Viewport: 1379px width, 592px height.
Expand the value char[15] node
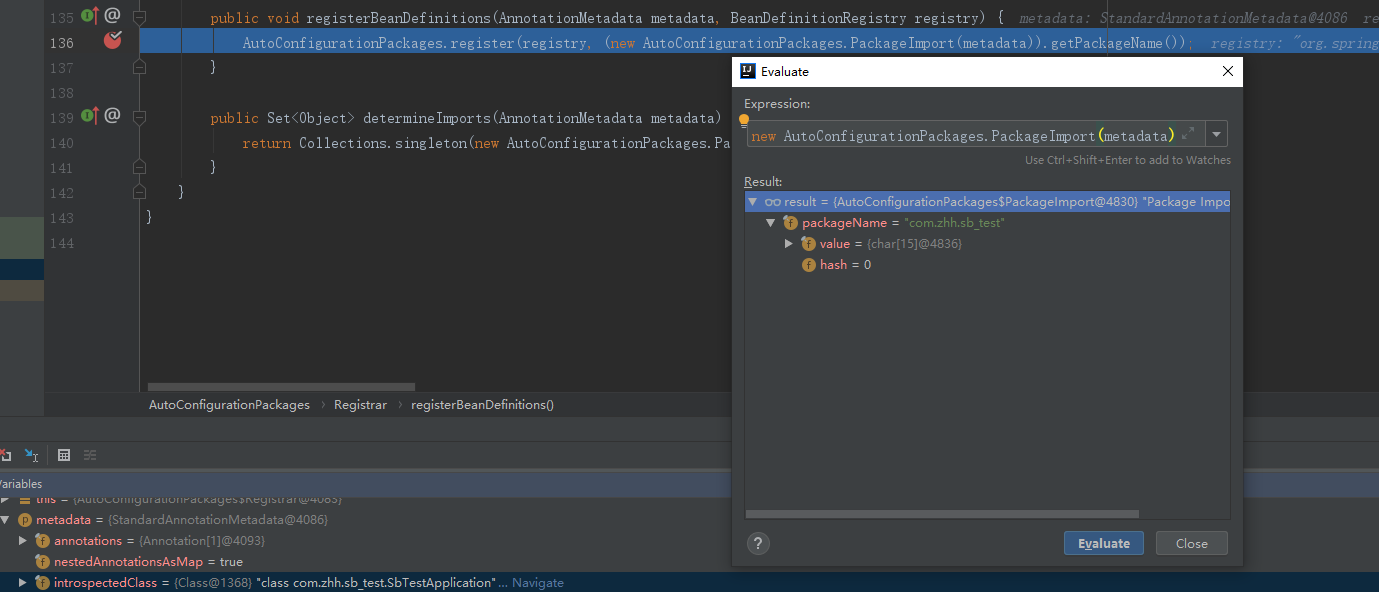(x=789, y=244)
